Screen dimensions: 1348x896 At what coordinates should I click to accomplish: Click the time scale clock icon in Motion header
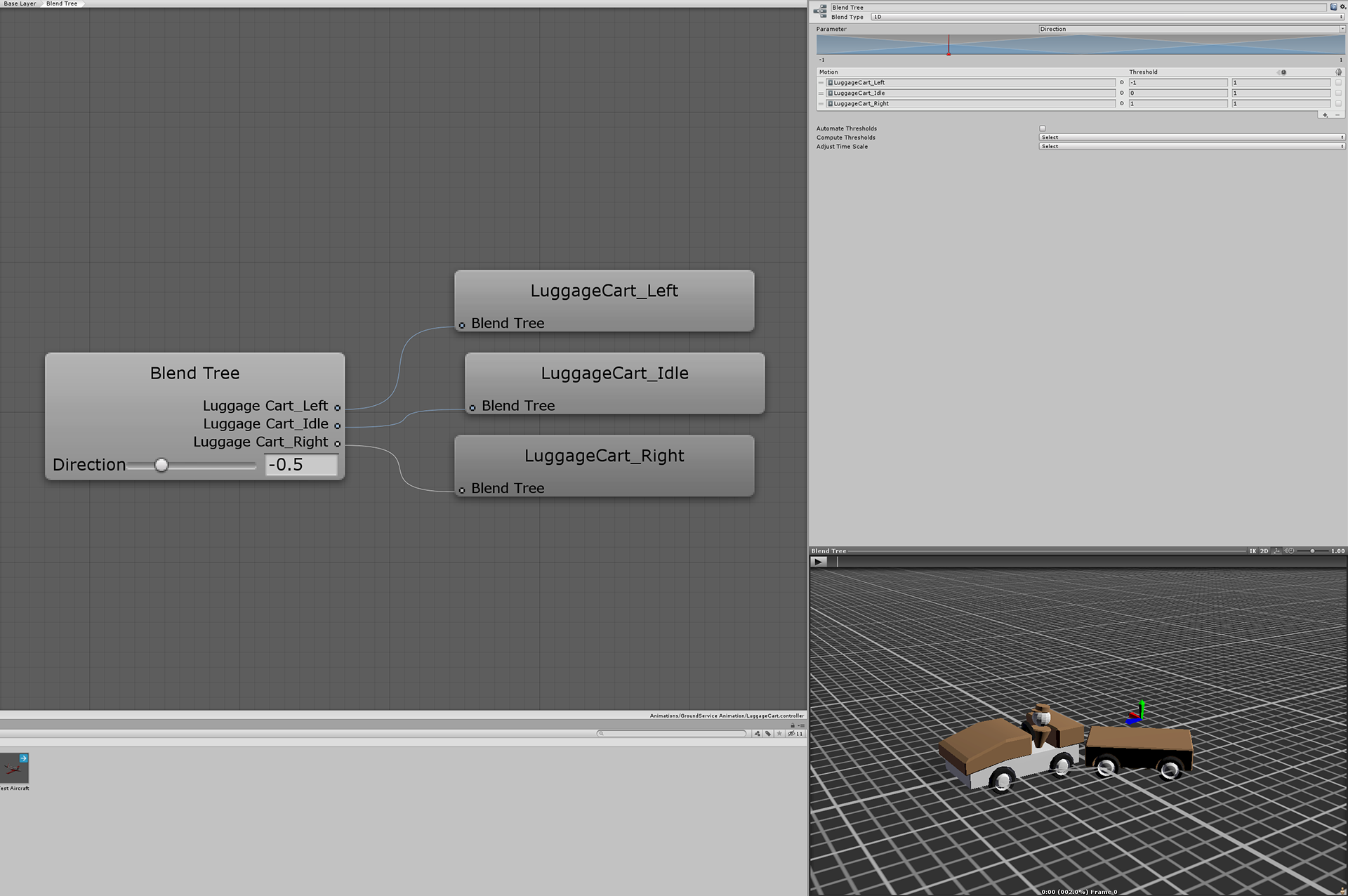coord(1283,72)
